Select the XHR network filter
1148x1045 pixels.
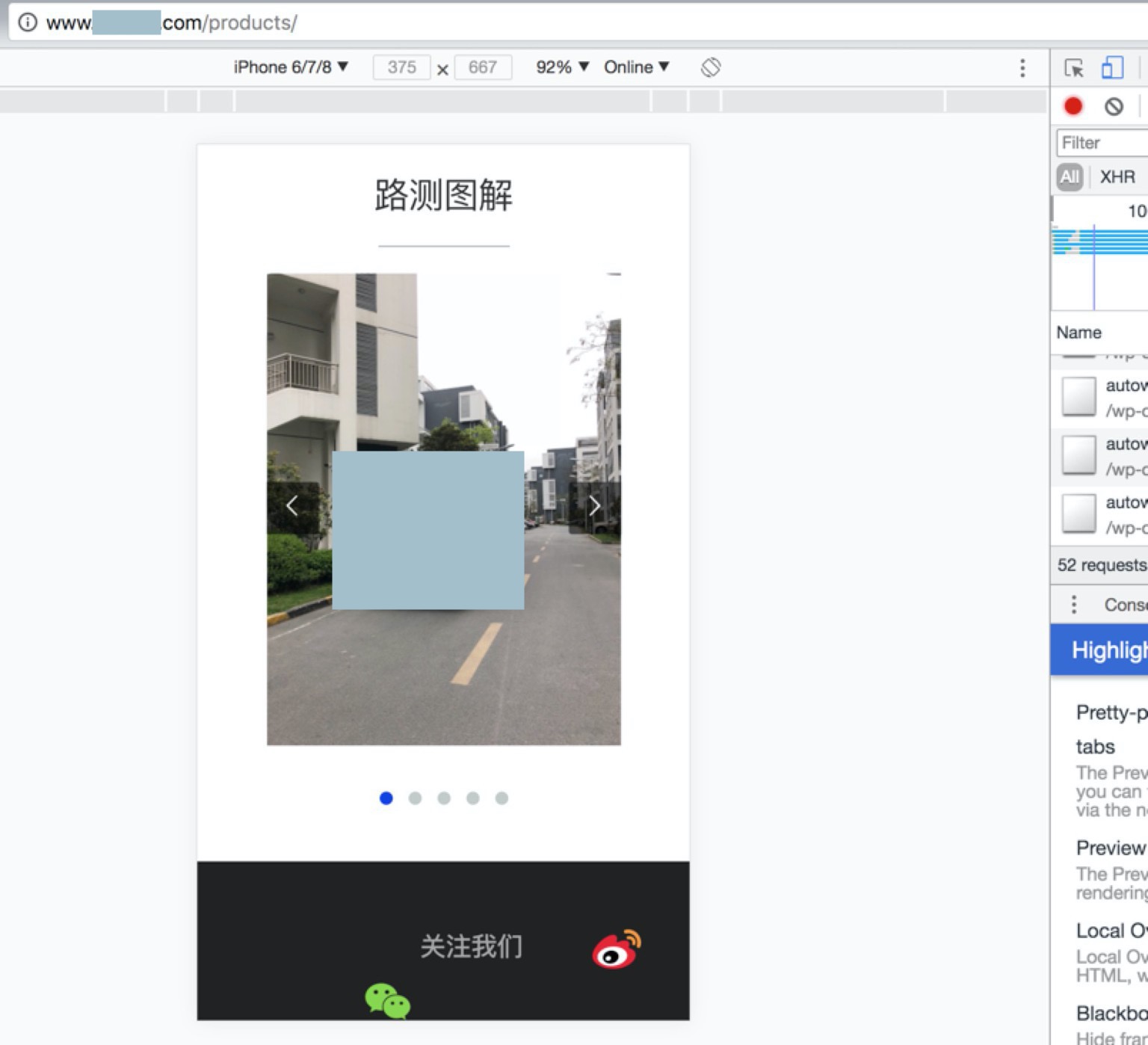click(x=1117, y=177)
